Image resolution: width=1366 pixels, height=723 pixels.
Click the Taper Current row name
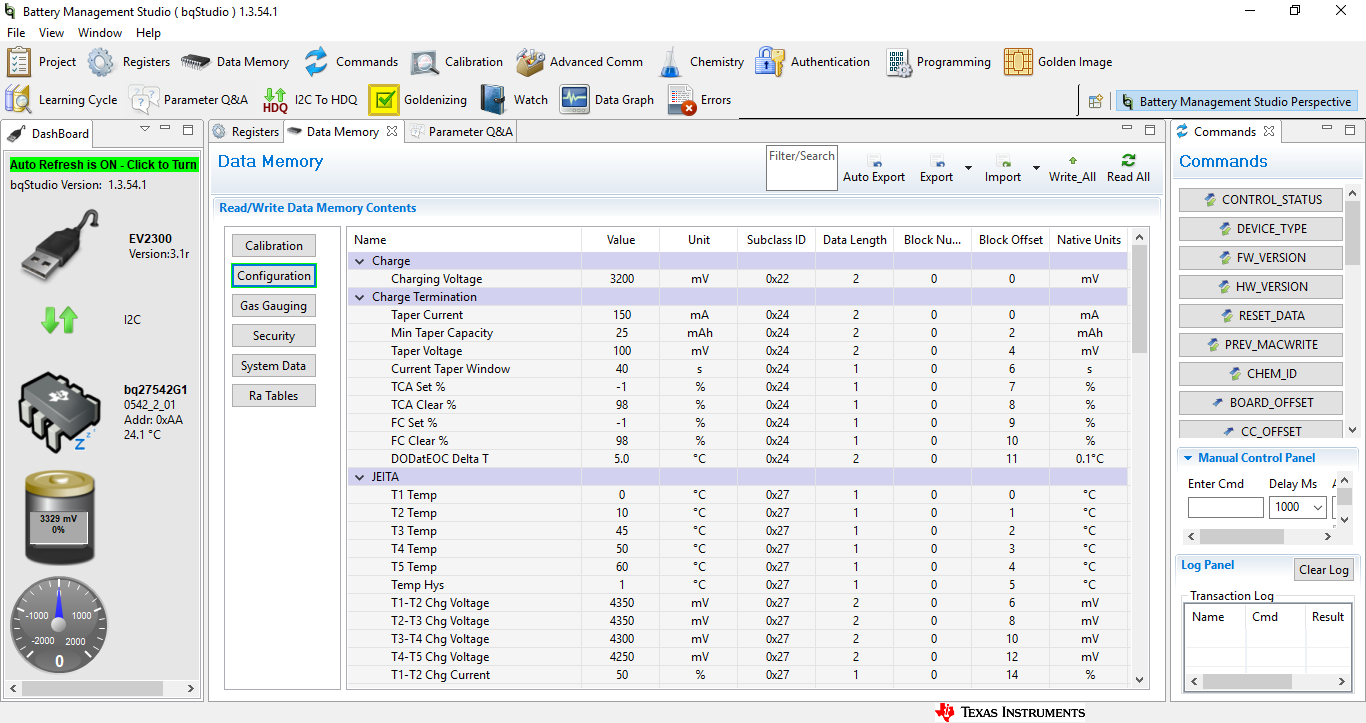(427, 315)
